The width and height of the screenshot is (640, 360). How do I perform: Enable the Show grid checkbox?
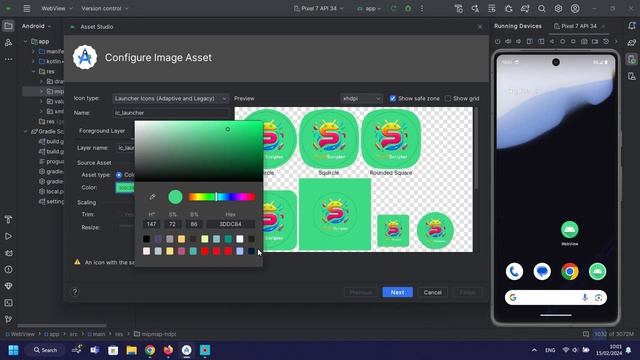click(x=448, y=98)
